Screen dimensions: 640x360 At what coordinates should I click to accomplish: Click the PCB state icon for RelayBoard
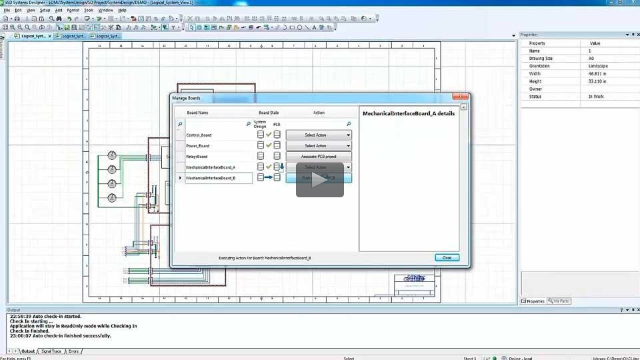(x=277, y=156)
